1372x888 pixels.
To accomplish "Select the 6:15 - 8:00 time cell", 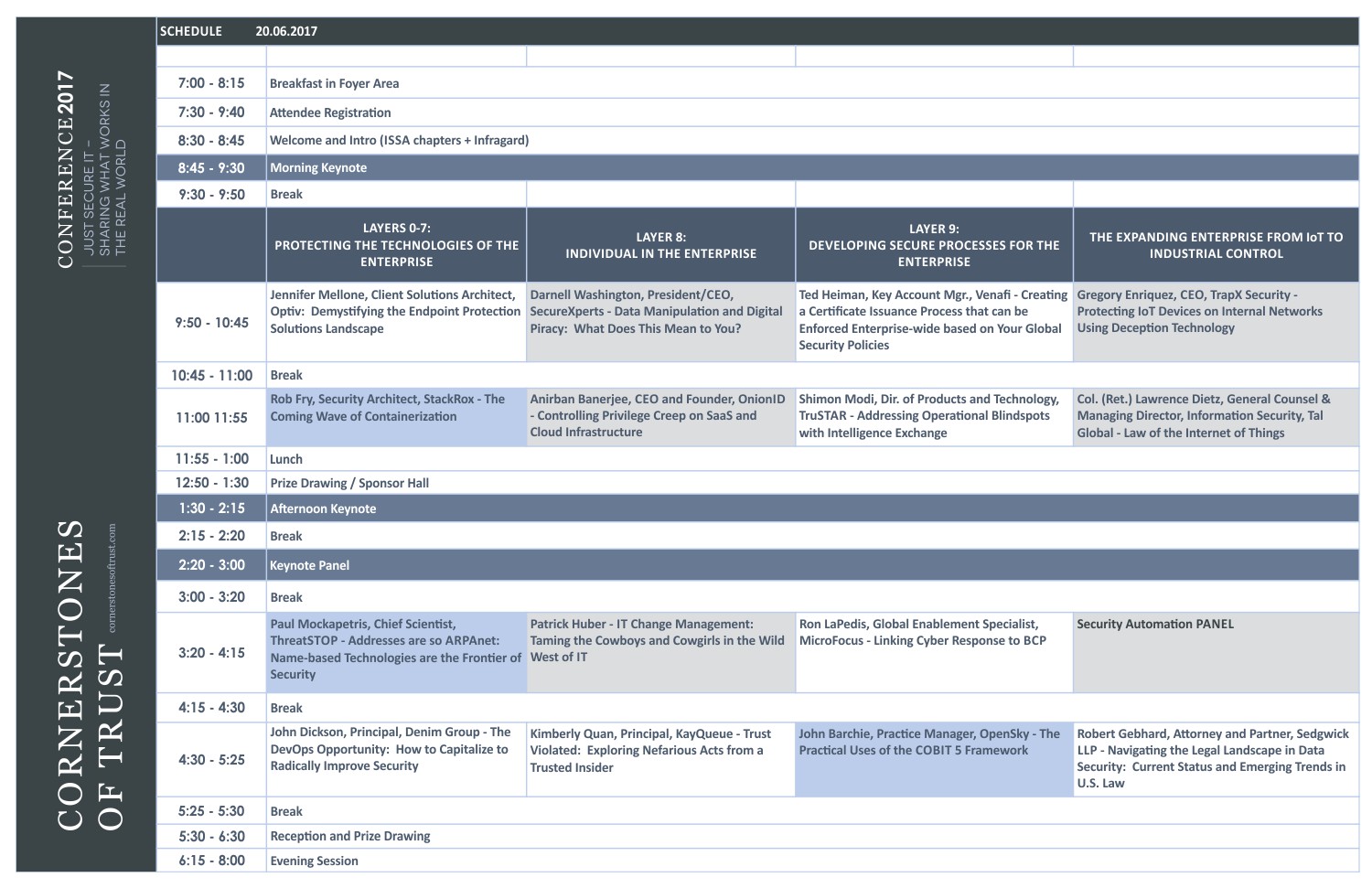I will [211, 861].
